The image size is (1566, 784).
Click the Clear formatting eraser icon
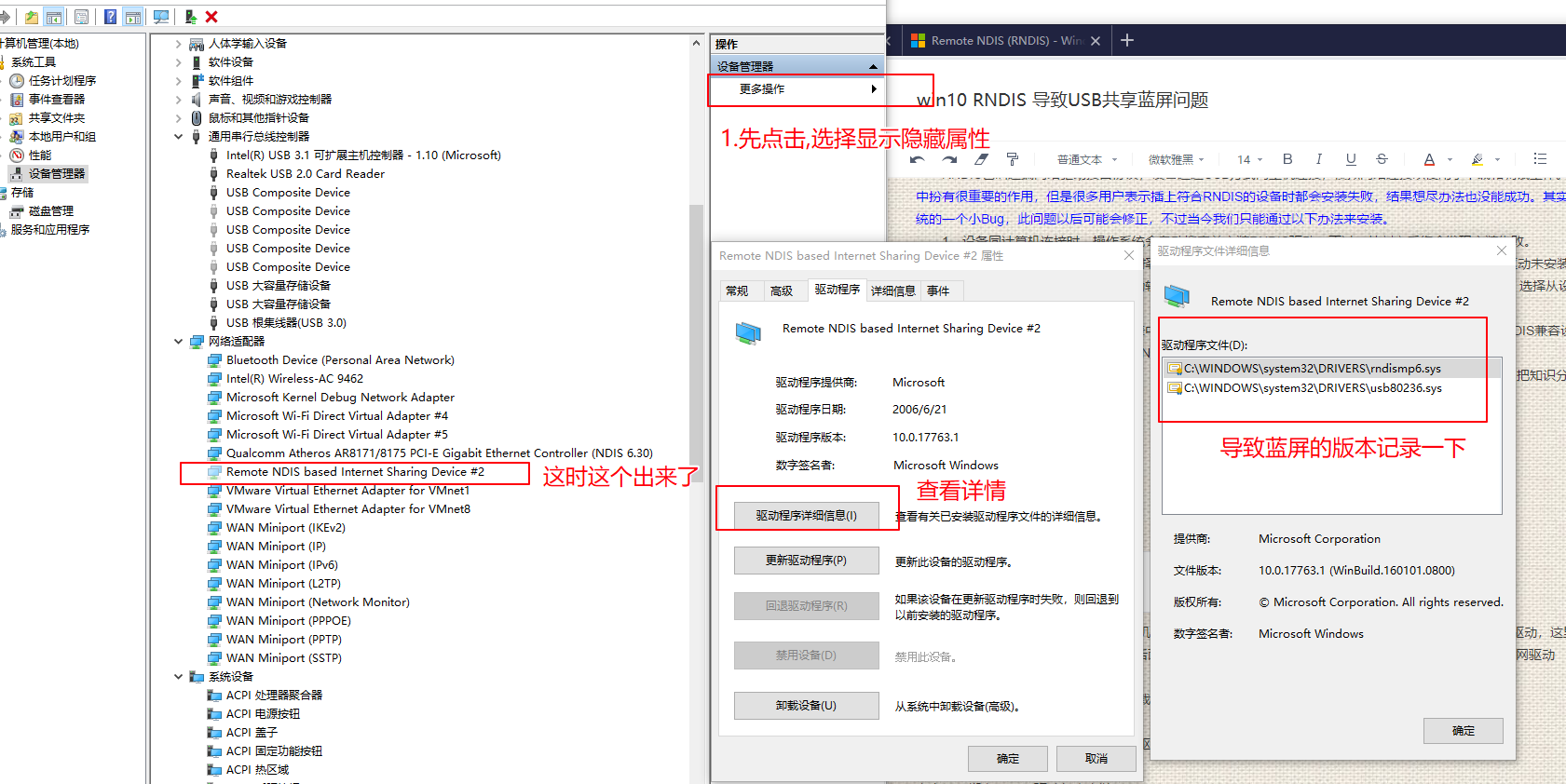(981, 159)
